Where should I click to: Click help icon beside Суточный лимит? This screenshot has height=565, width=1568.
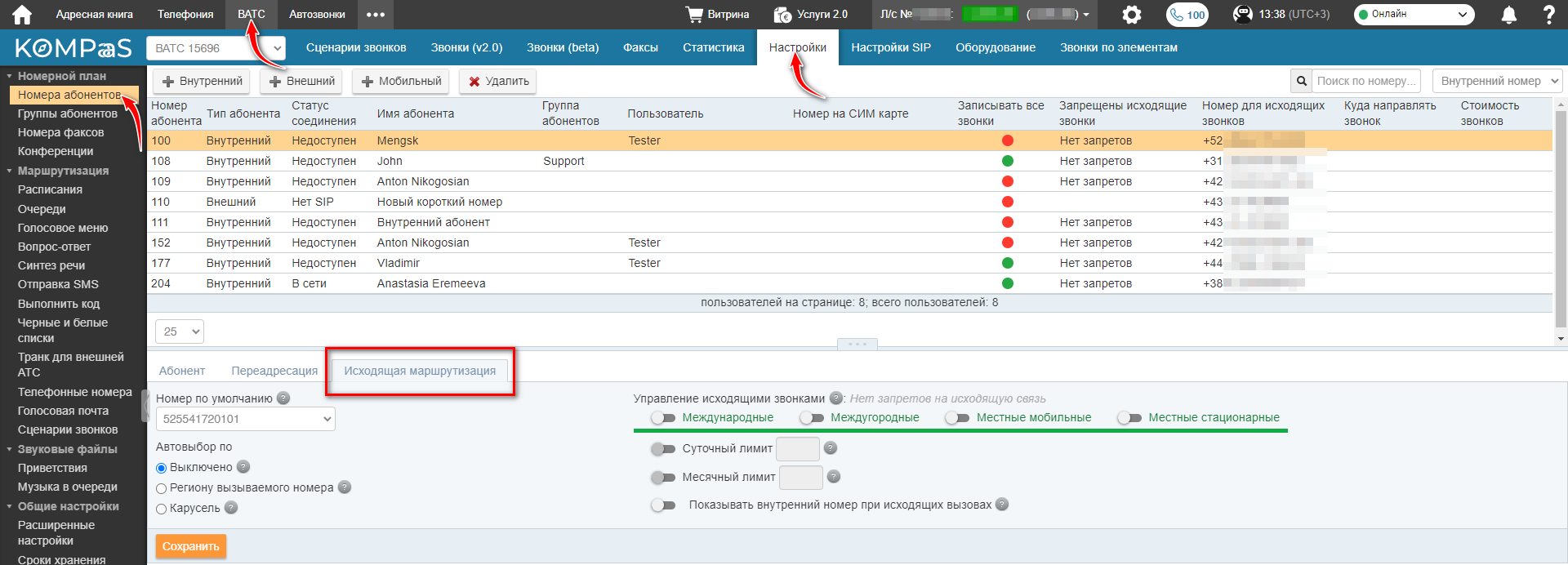click(831, 447)
